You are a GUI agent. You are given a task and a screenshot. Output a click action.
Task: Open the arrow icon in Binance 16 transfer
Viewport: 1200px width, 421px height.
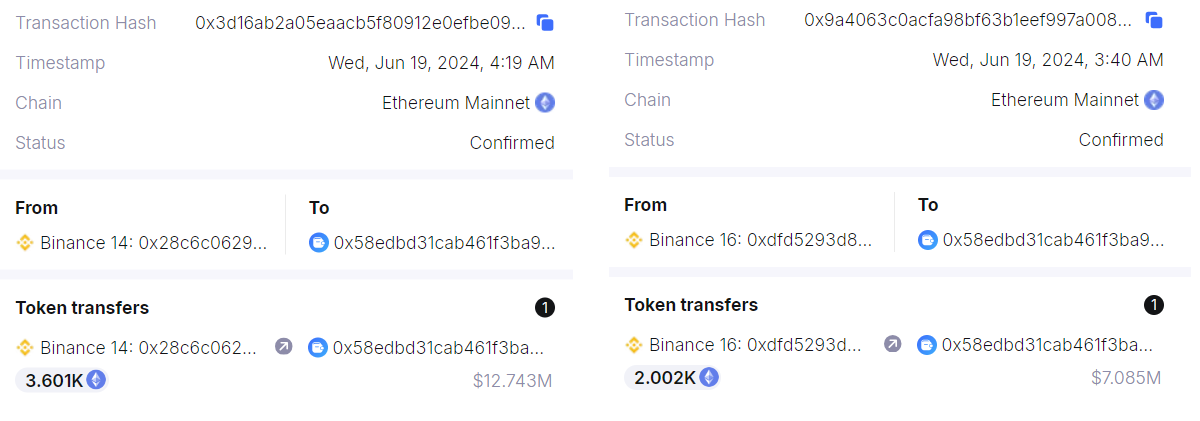(893, 344)
